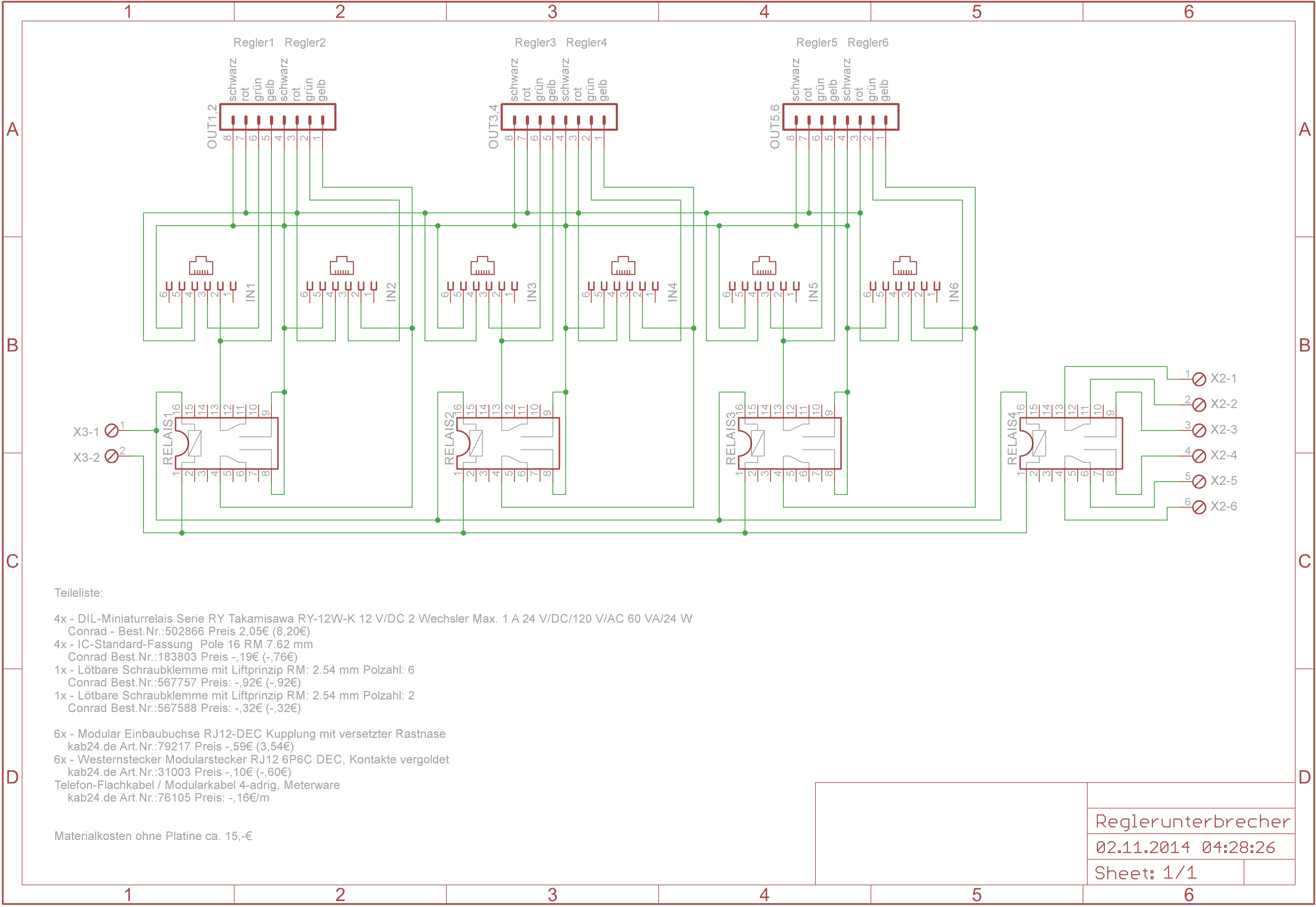Select the Regler4 text label
The height and width of the screenshot is (907, 1316).
pos(587,43)
